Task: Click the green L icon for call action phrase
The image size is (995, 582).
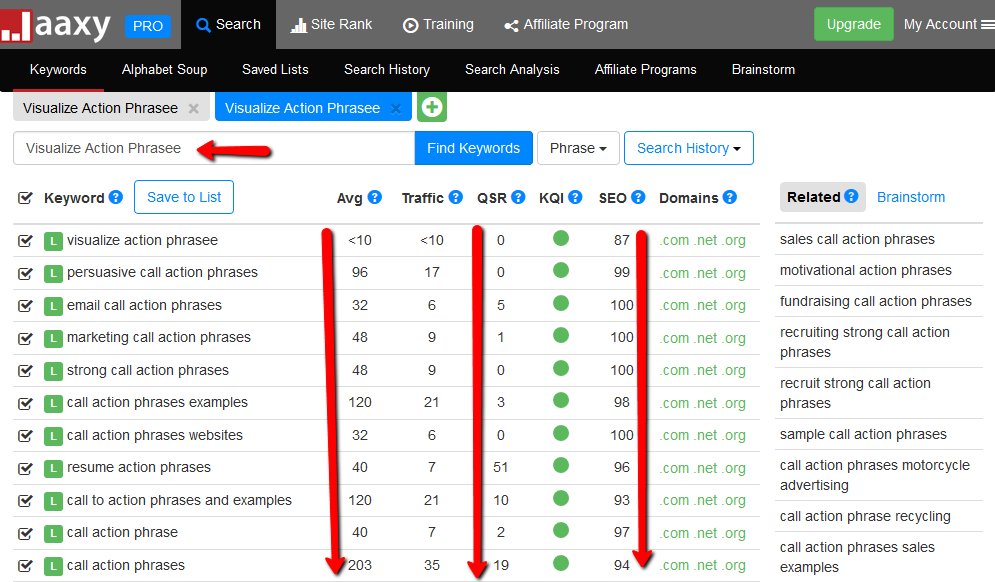Action: coord(53,533)
